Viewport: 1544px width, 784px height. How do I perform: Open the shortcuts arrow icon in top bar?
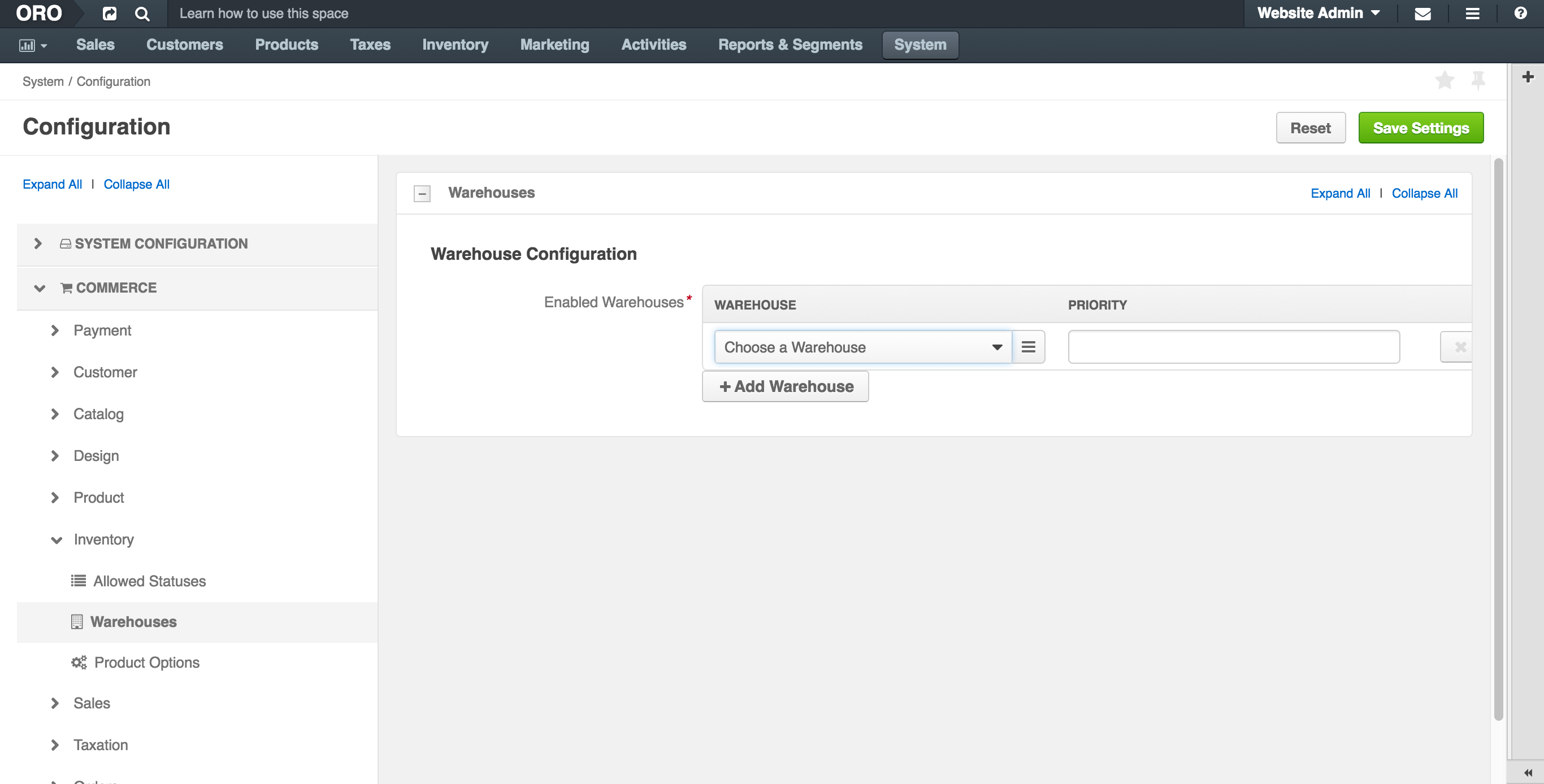coord(110,13)
